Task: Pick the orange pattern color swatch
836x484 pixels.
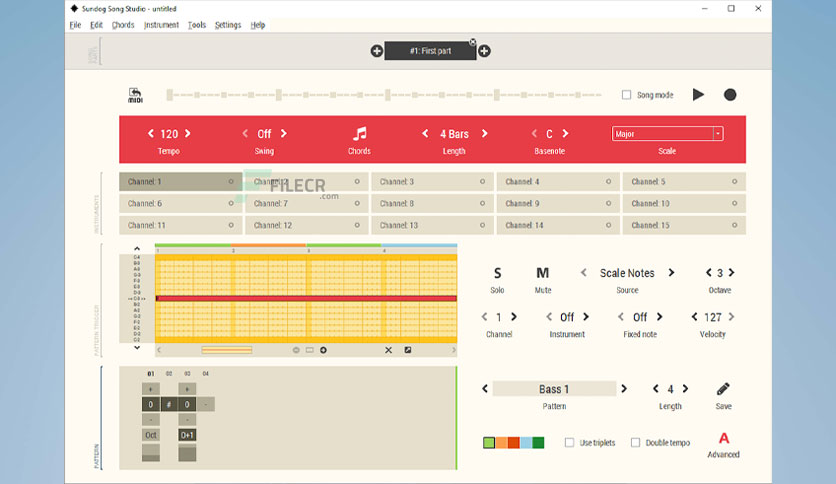Action: [502, 442]
